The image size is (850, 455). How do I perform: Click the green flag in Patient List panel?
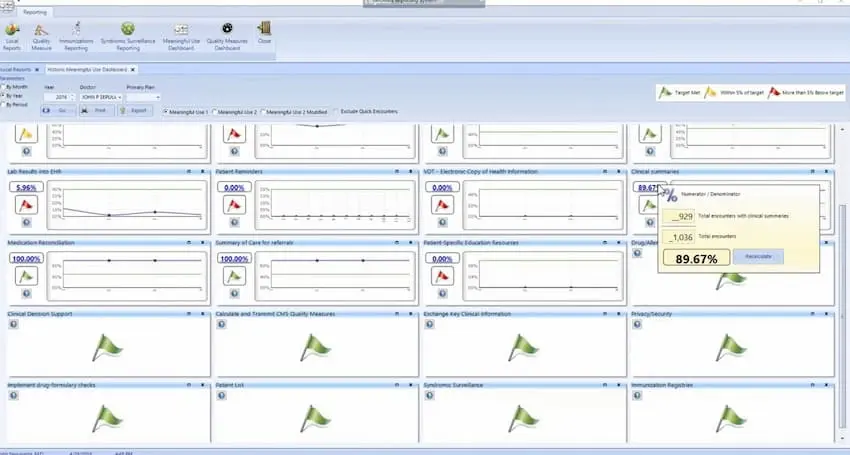(x=315, y=419)
